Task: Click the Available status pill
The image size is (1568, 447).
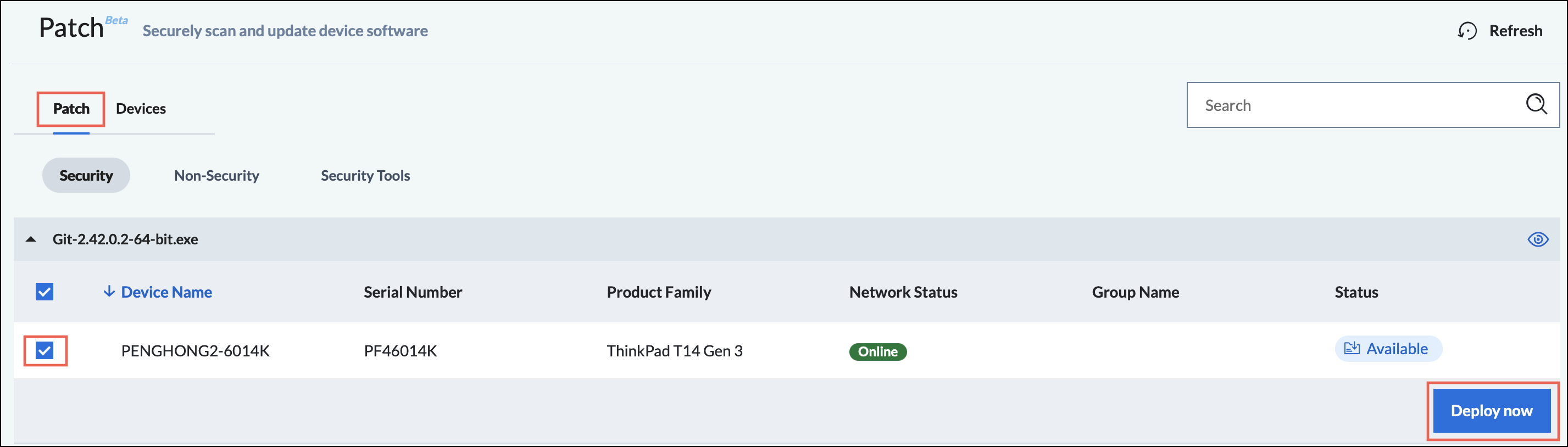Action: (1388, 349)
